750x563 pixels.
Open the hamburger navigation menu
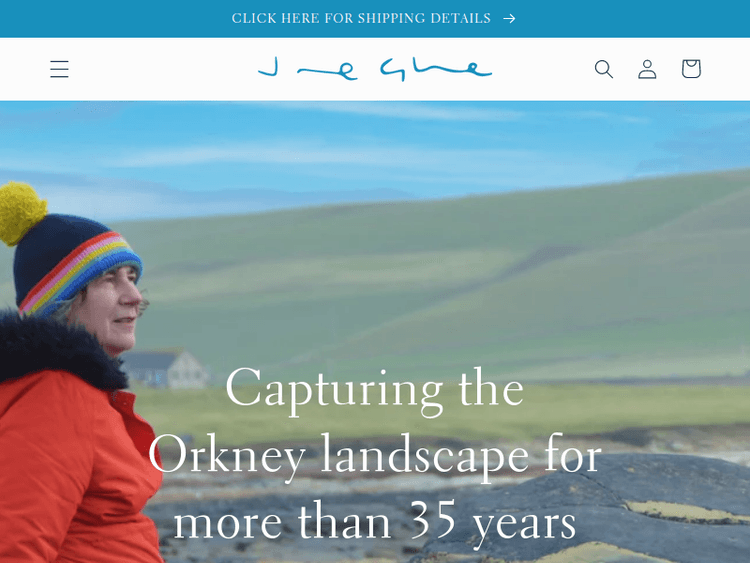[59, 69]
